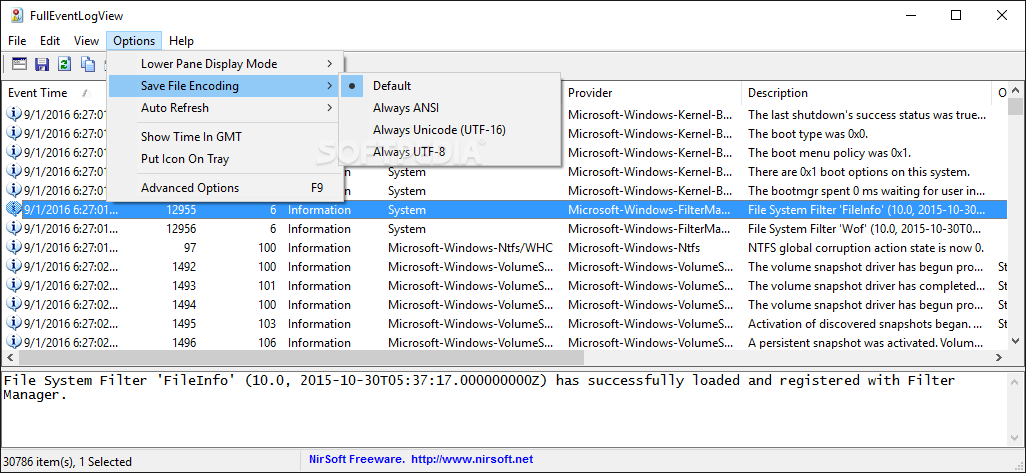The image size is (1026, 473).
Task: Select Default save file encoding
Action: pyautogui.click(x=450, y=86)
